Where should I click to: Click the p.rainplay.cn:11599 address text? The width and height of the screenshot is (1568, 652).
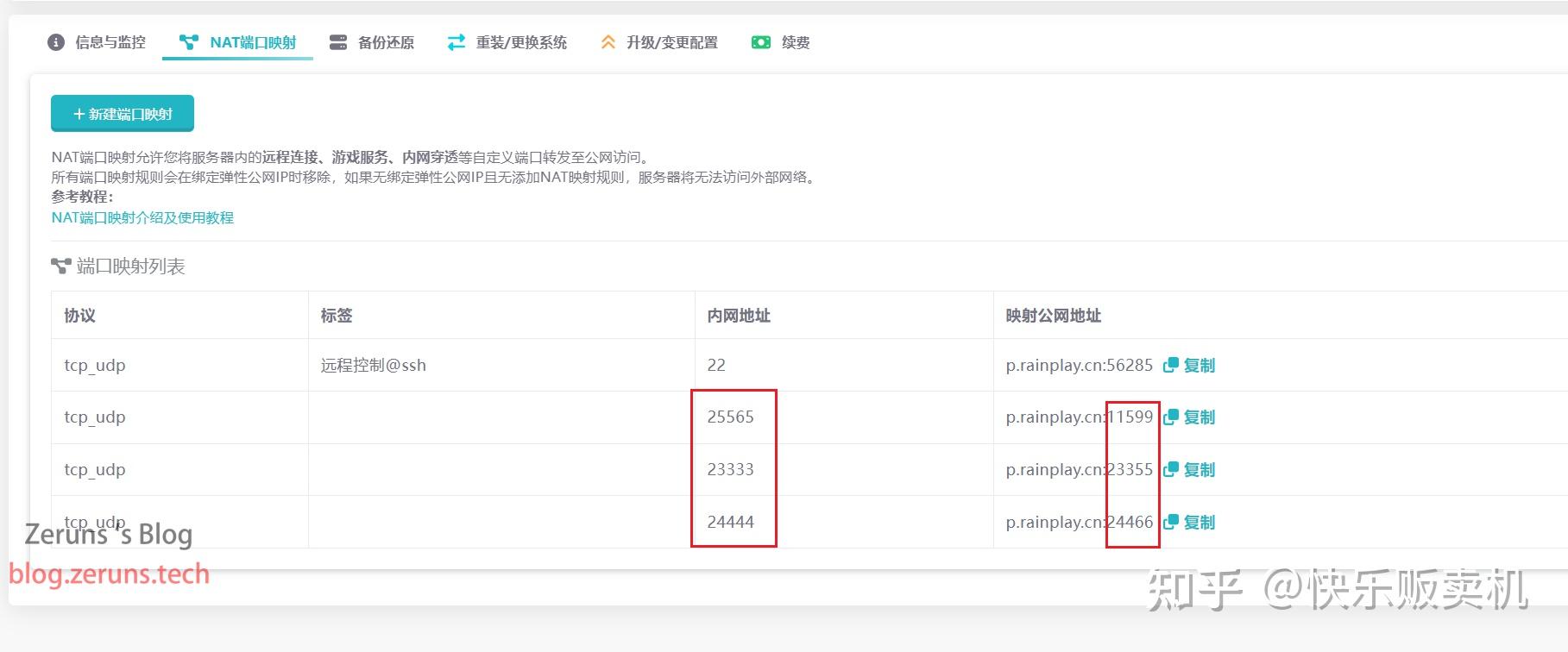(x=1079, y=417)
